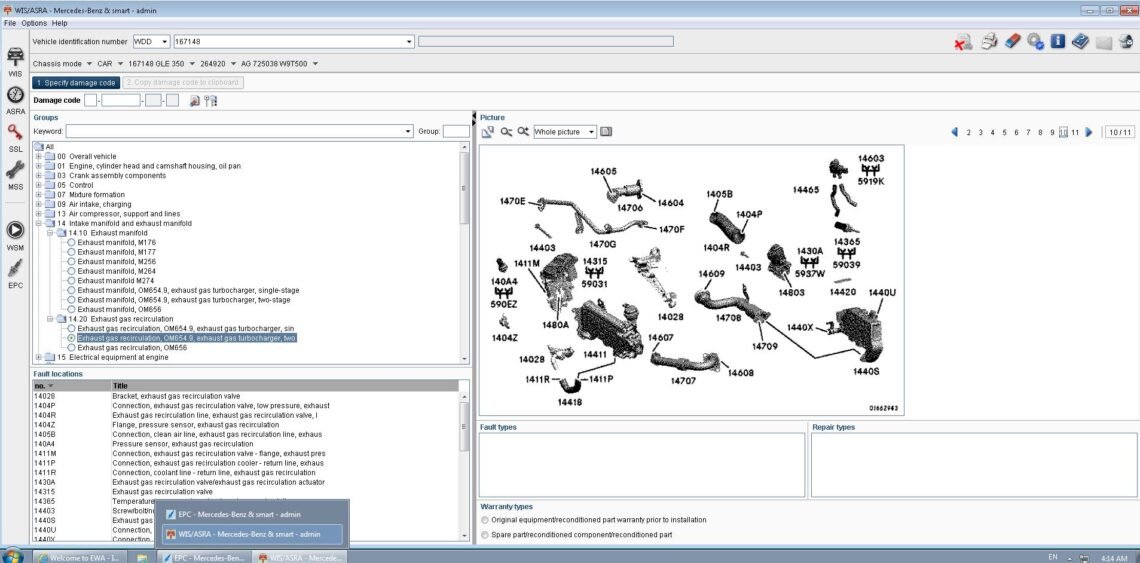Open the Whole picture zoom dropdown
Screen dimensions: 1140x563
(x=591, y=132)
